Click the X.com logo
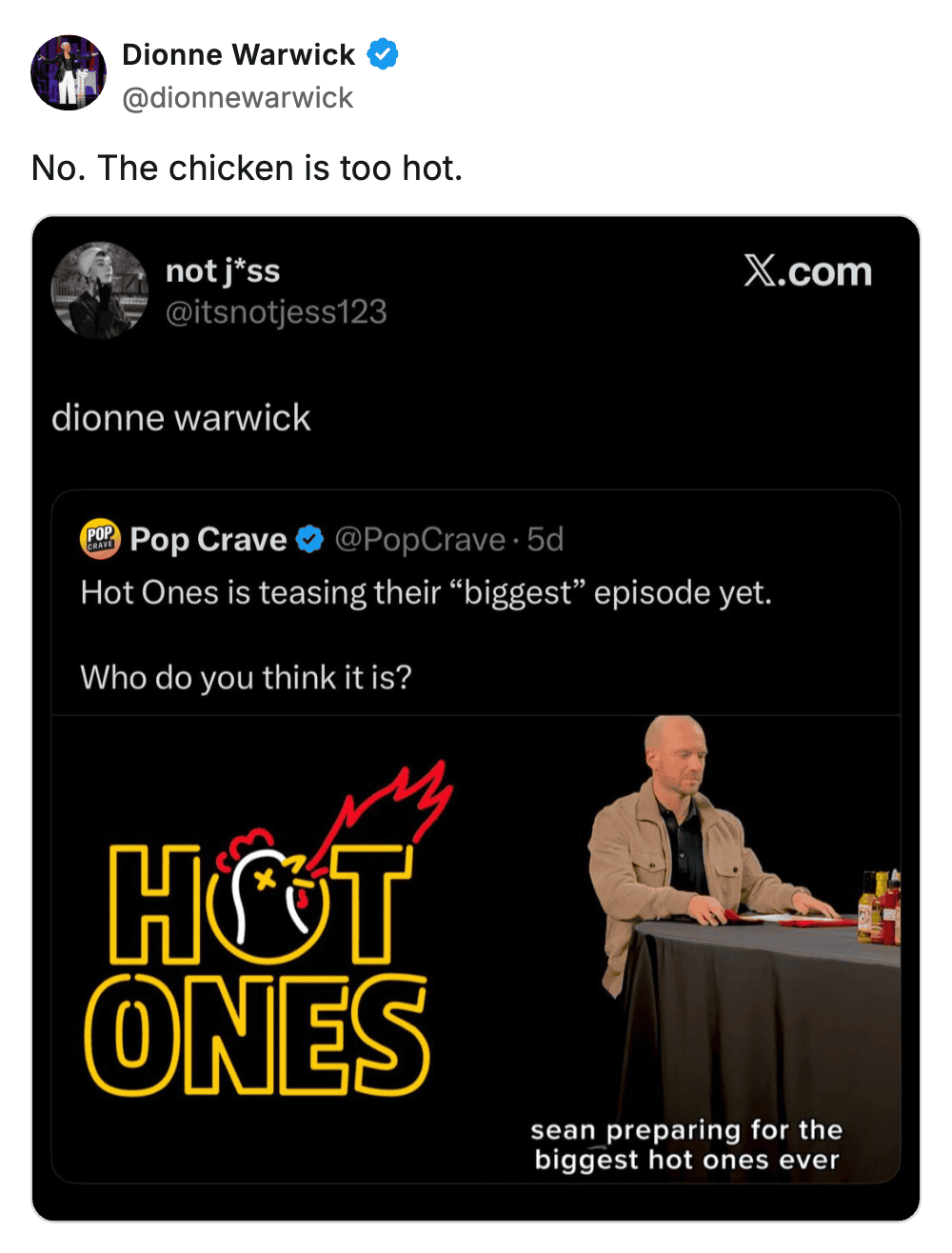The width and height of the screenshot is (952, 1253). pyautogui.click(x=807, y=271)
